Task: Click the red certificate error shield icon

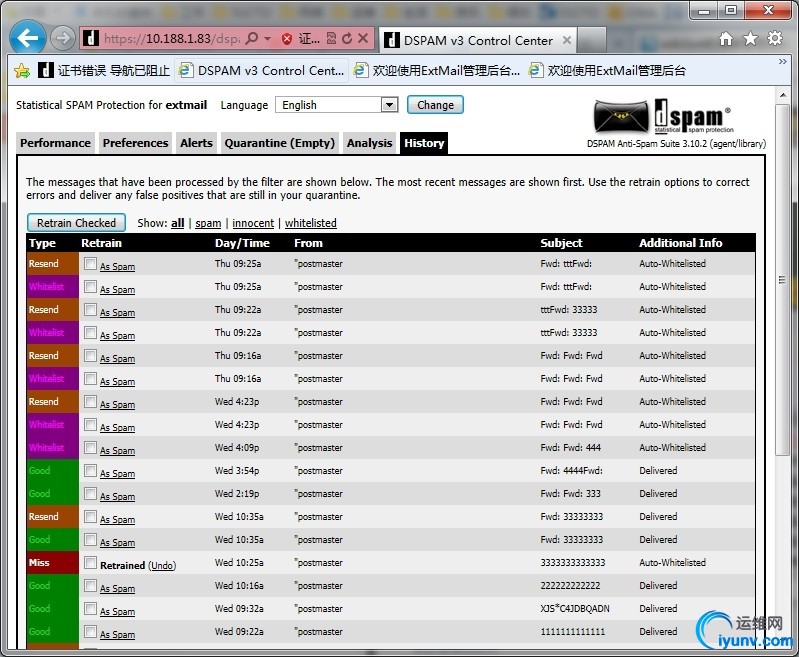Action: (x=287, y=39)
